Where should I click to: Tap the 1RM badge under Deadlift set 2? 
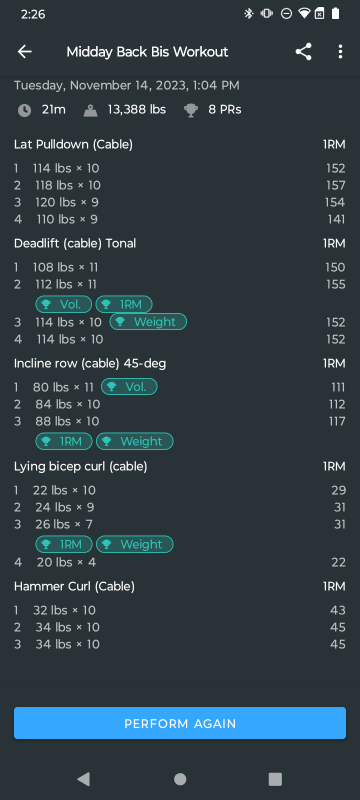pyautogui.click(x=124, y=305)
